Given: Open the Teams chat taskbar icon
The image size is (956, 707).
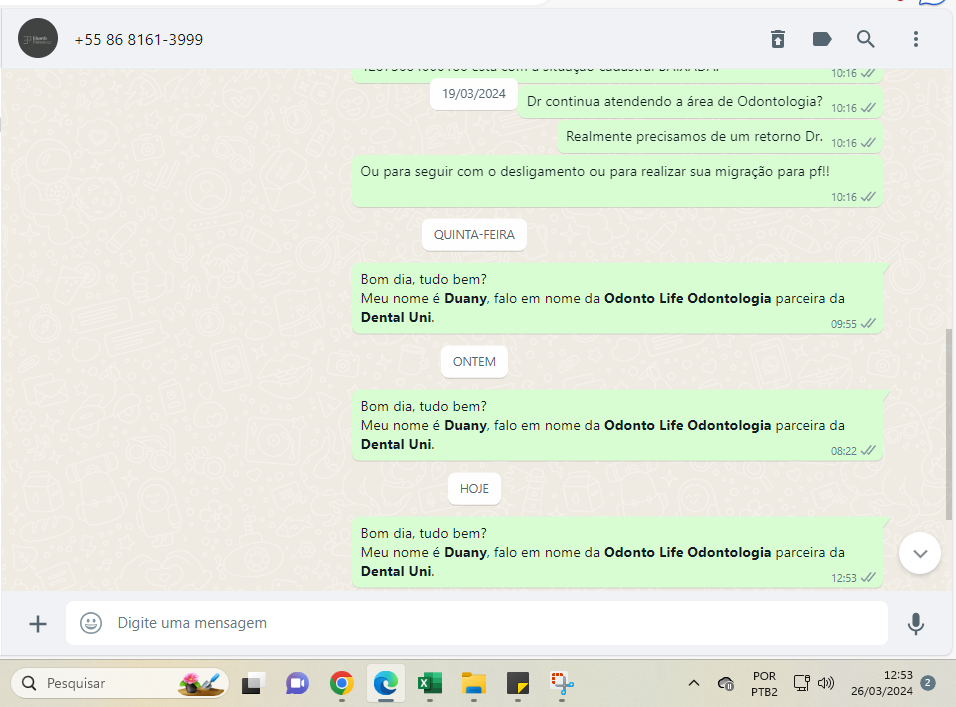Looking at the screenshot, I should (297, 683).
